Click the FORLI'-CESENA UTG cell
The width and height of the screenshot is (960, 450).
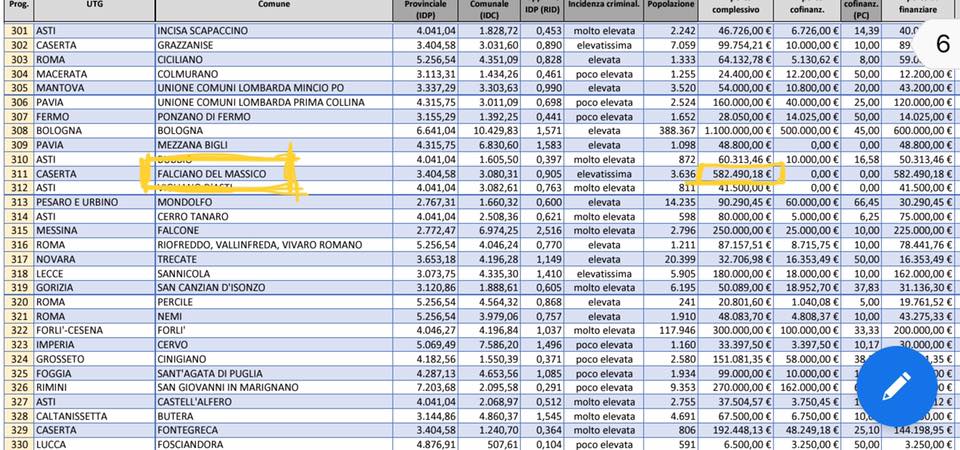click(x=94, y=331)
